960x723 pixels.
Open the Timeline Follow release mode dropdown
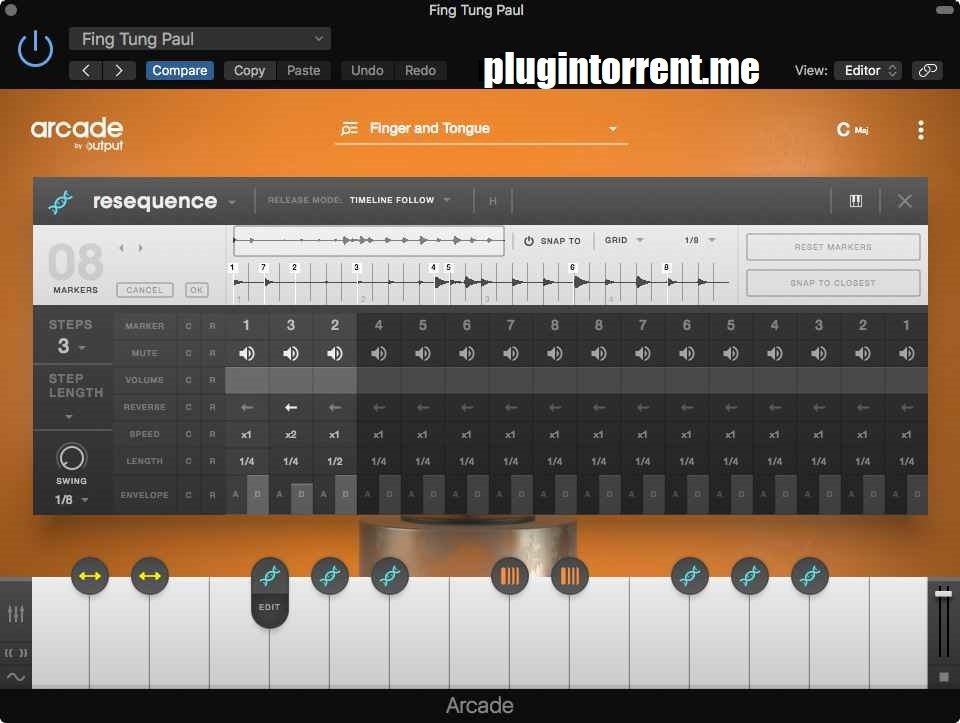click(400, 200)
